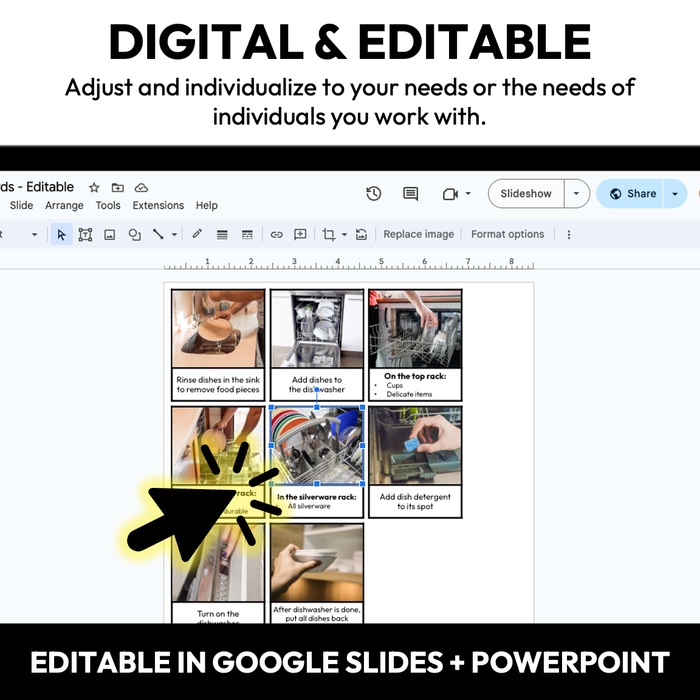Open version history clock icon
This screenshot has width=700, height=700.
(374, 194)
